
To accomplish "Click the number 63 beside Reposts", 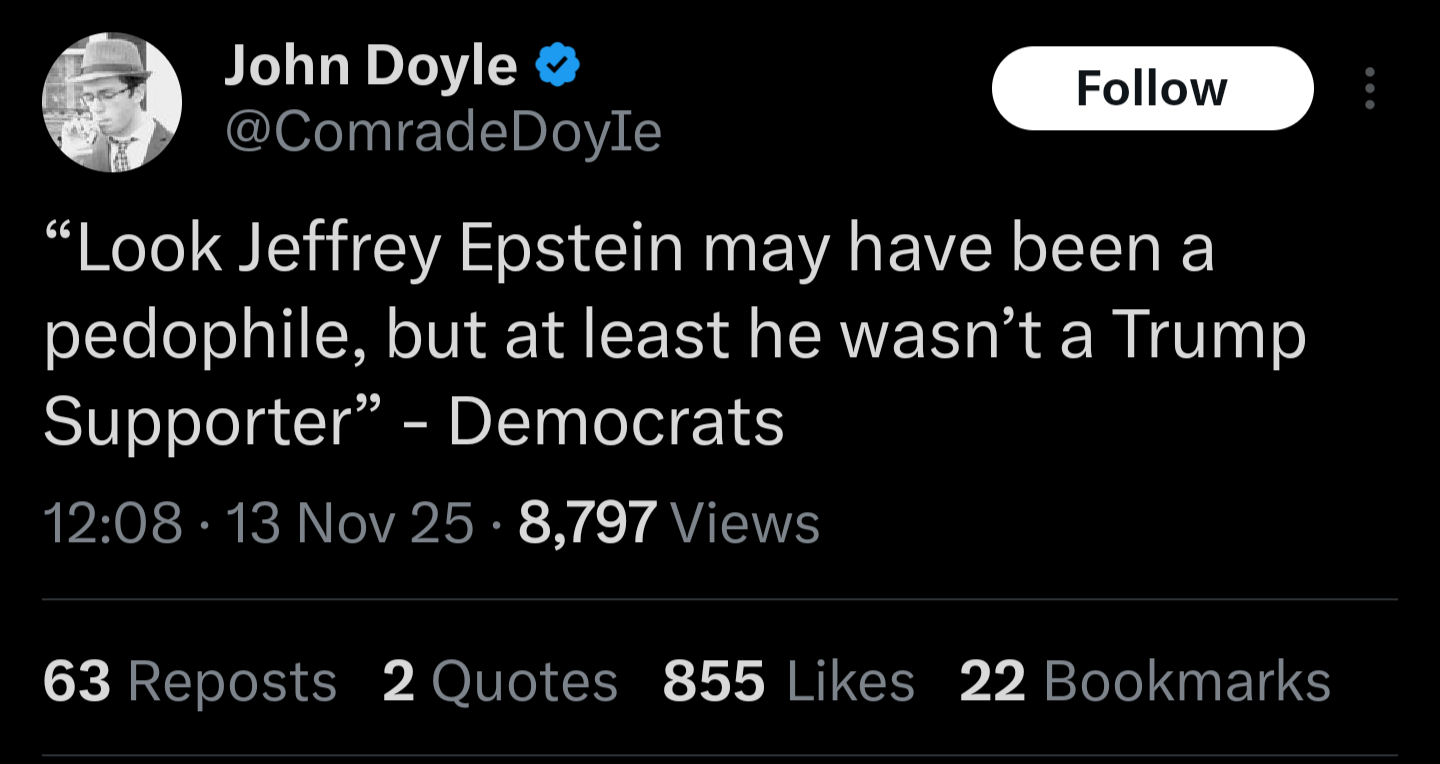I will pyautogui.click(x=76, y=682).
